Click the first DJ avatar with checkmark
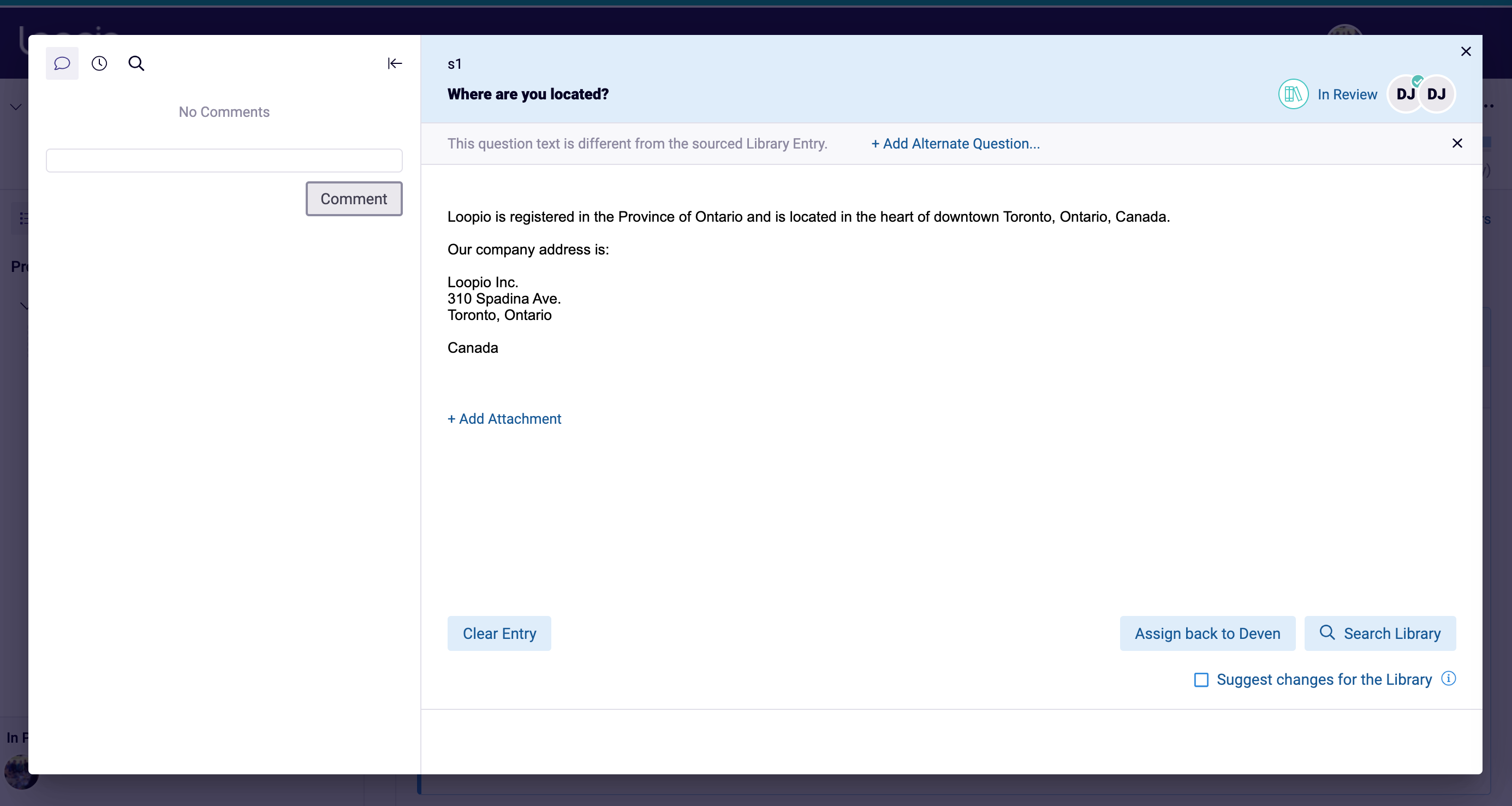 coord(1404,94)
